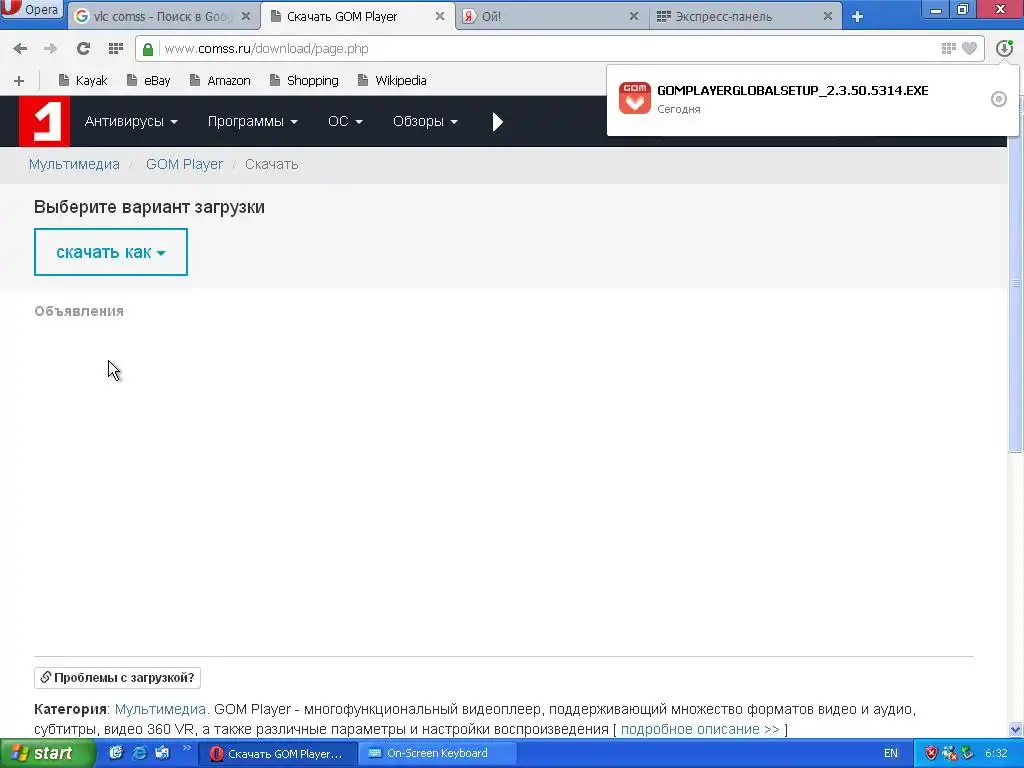Open the downloads toolbar icon
1024x768 pixels.
point(1004,48)
